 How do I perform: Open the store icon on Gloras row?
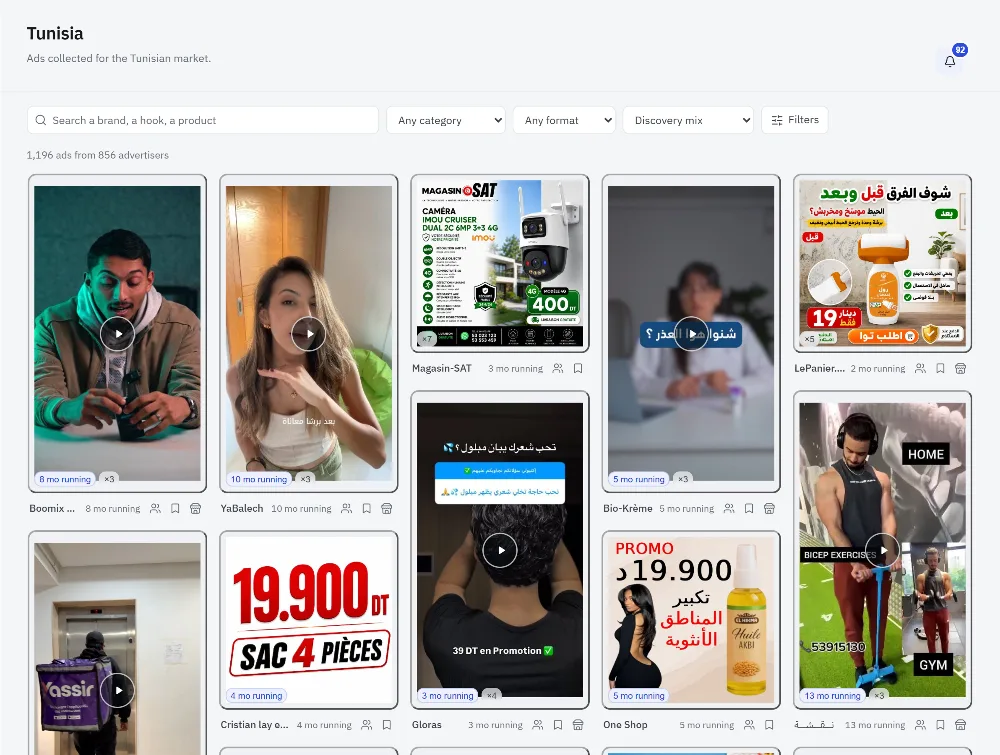(578, 724)
